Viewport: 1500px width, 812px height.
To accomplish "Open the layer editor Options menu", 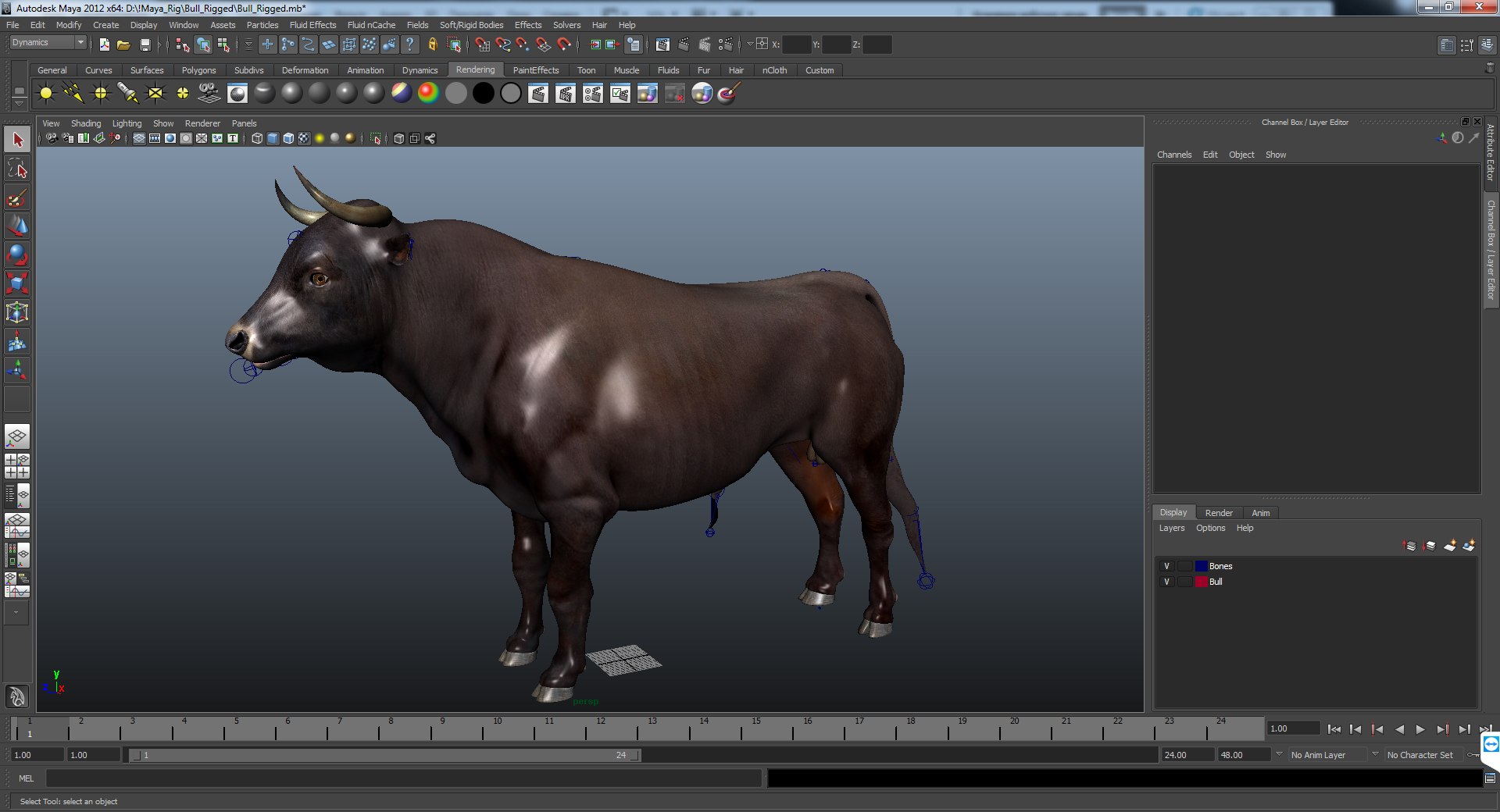I will coord(1210,529).
